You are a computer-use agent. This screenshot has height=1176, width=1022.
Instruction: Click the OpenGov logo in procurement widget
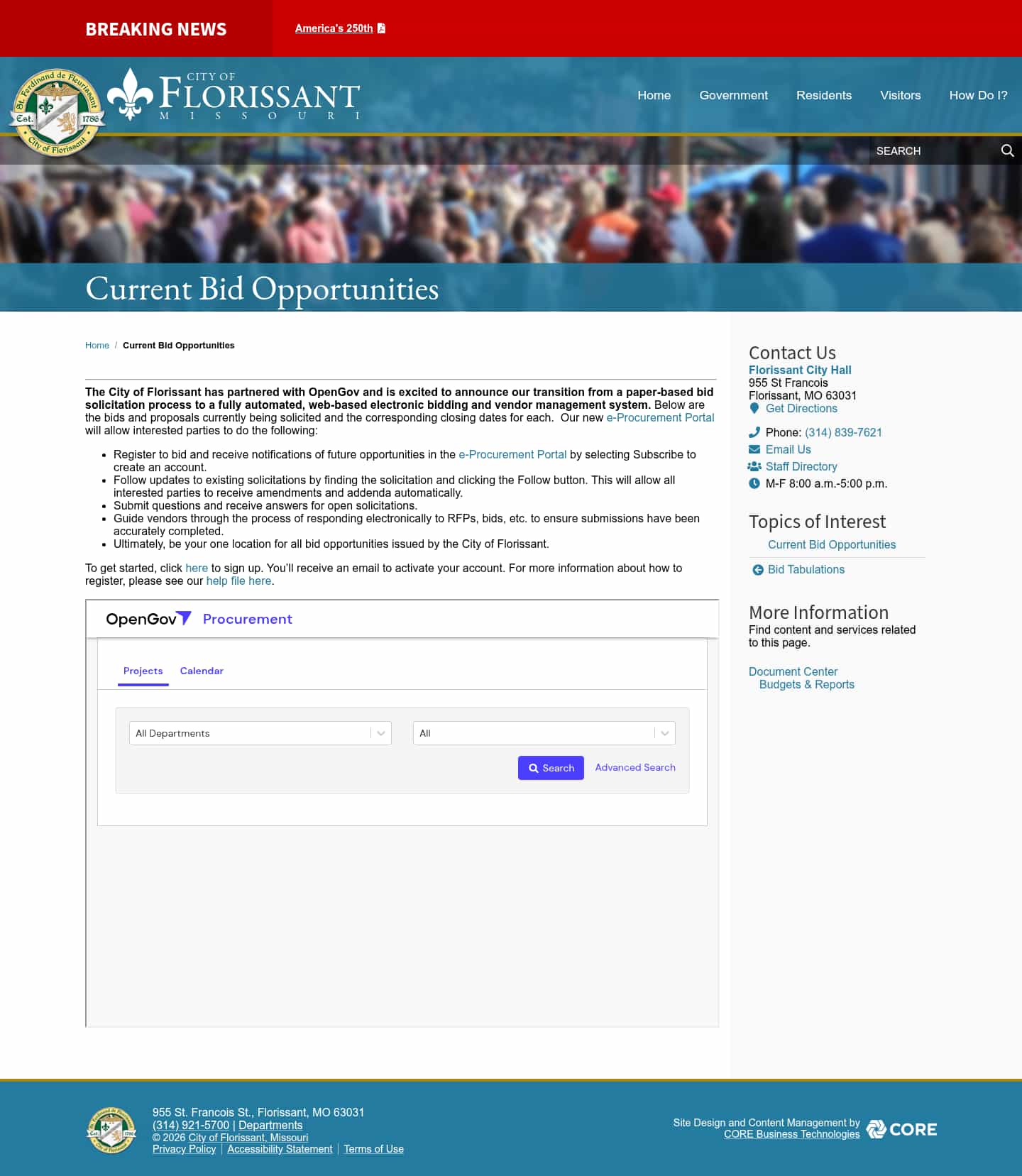(148, 619)
